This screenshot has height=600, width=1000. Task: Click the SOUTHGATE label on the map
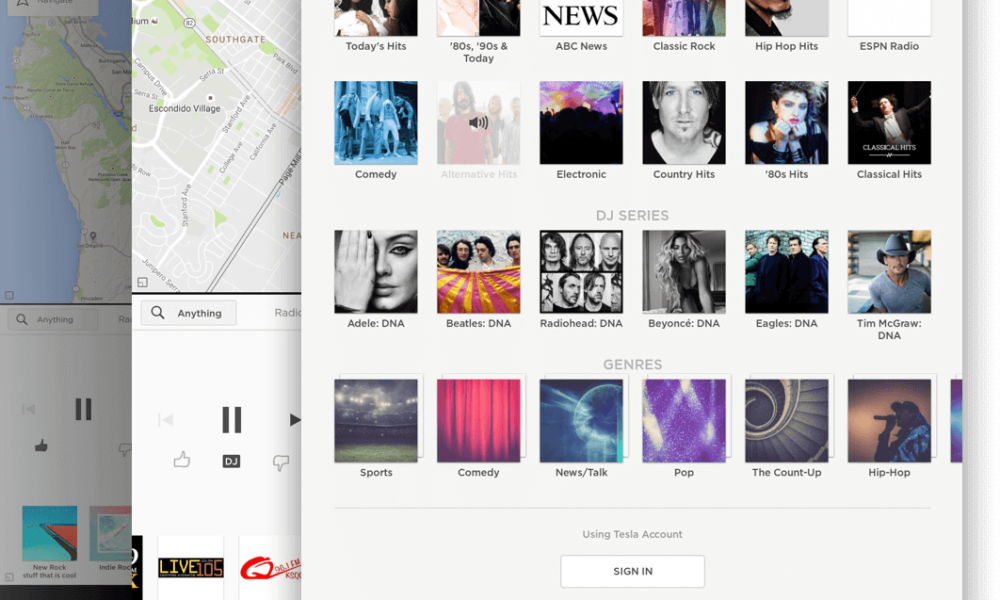[x=235, y=40]
